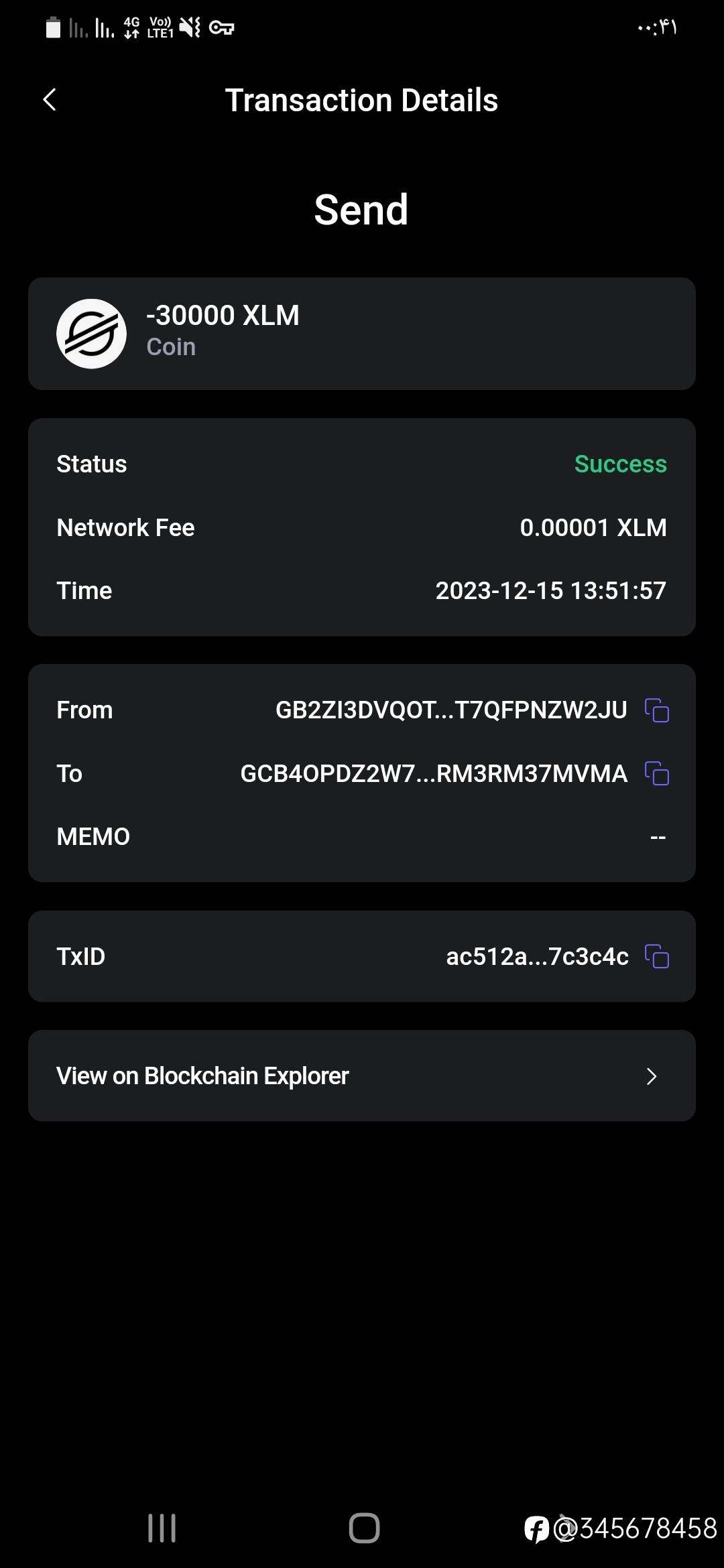Tap the Stellar XLM coin logo
The width and height of the screenshot is (724, 1568).
91,334
